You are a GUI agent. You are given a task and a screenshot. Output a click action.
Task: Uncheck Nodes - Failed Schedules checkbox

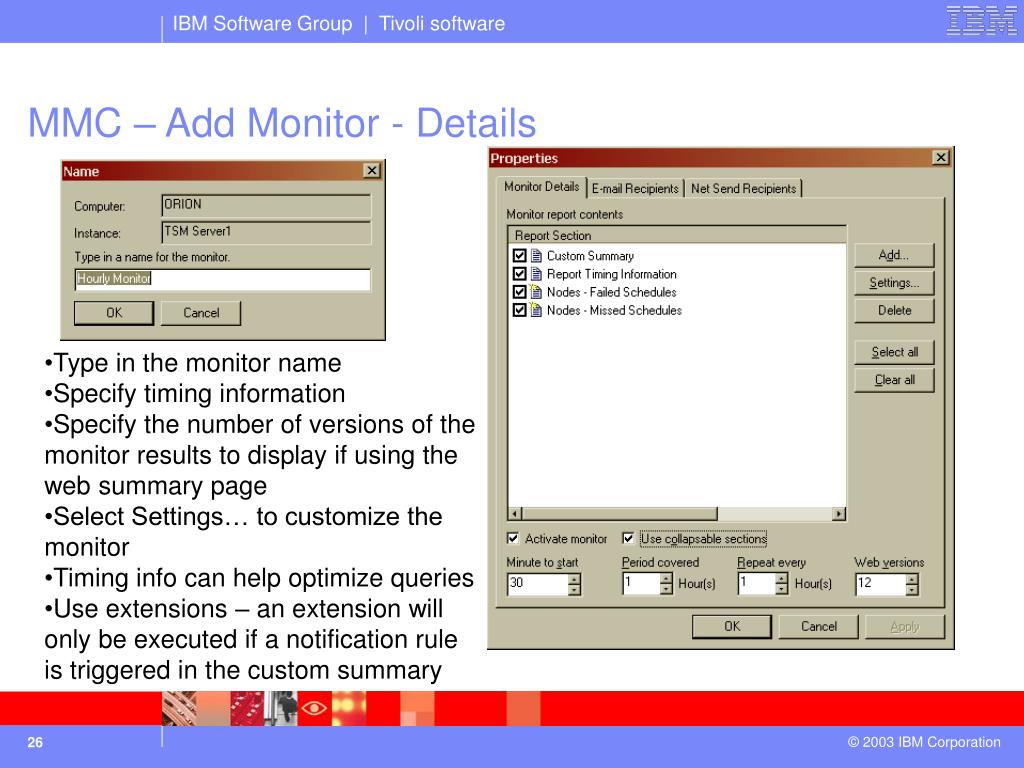pos(520,292)
